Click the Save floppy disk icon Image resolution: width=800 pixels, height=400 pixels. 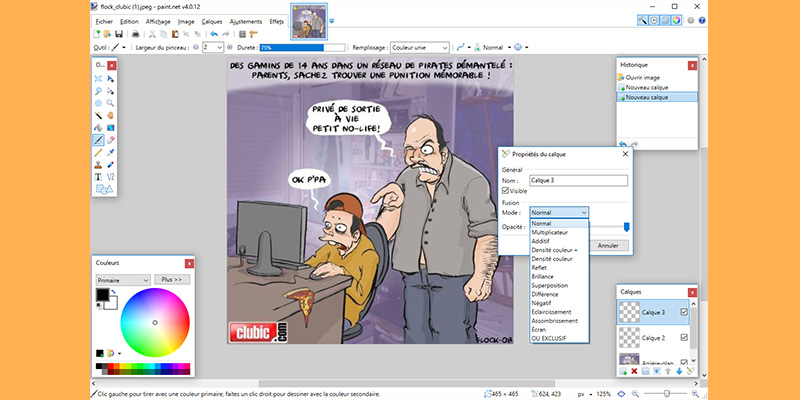118,34
